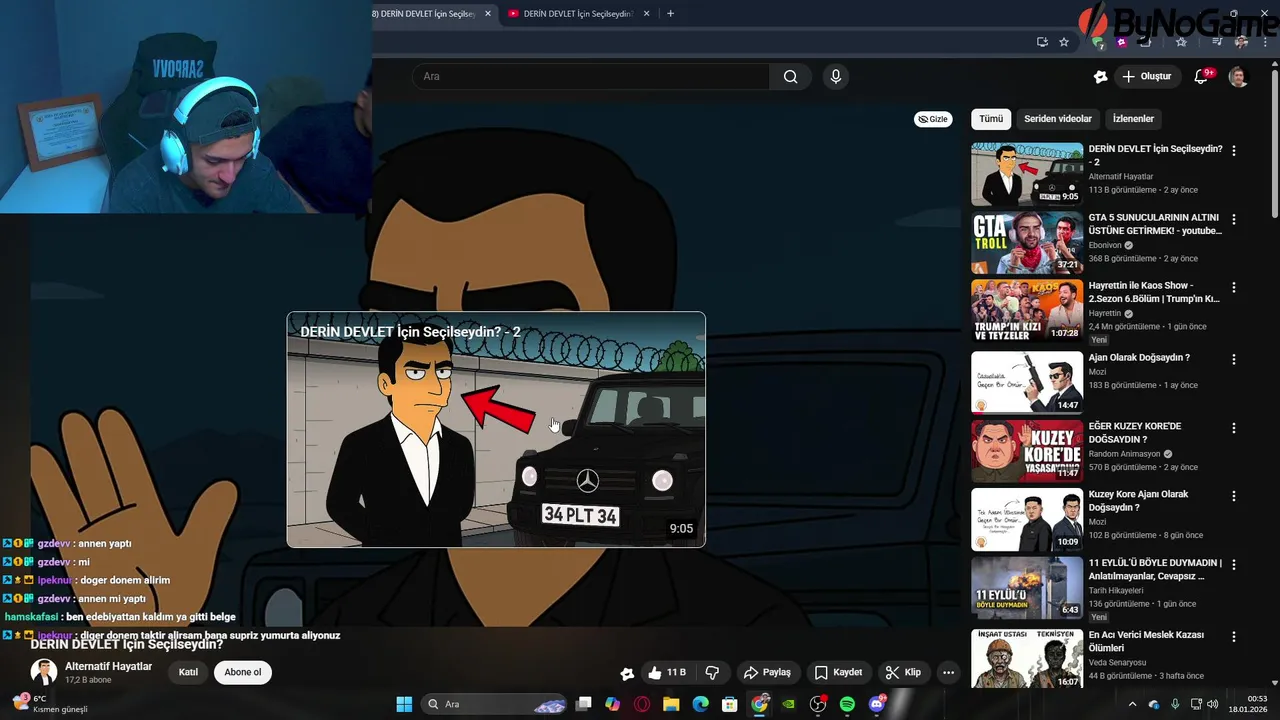The width and height of the screenshot is (1280, 720).
Task: Open the Alternatif Hayatlar channel link
Action: tap(108, 667)
